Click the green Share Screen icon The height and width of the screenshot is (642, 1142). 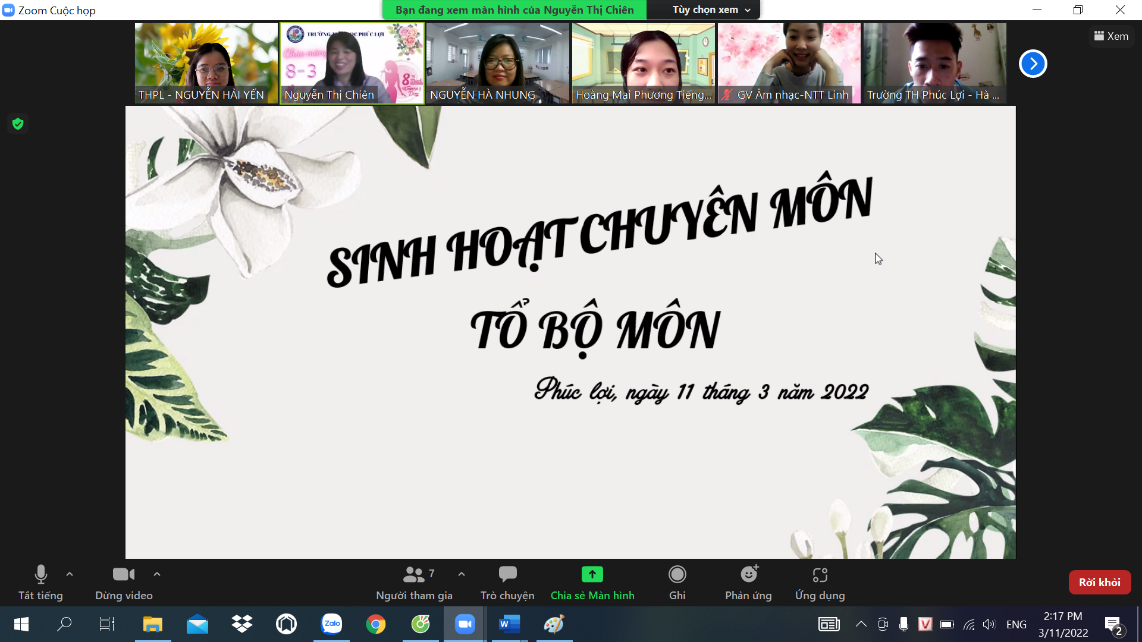(x=592, y=574)
